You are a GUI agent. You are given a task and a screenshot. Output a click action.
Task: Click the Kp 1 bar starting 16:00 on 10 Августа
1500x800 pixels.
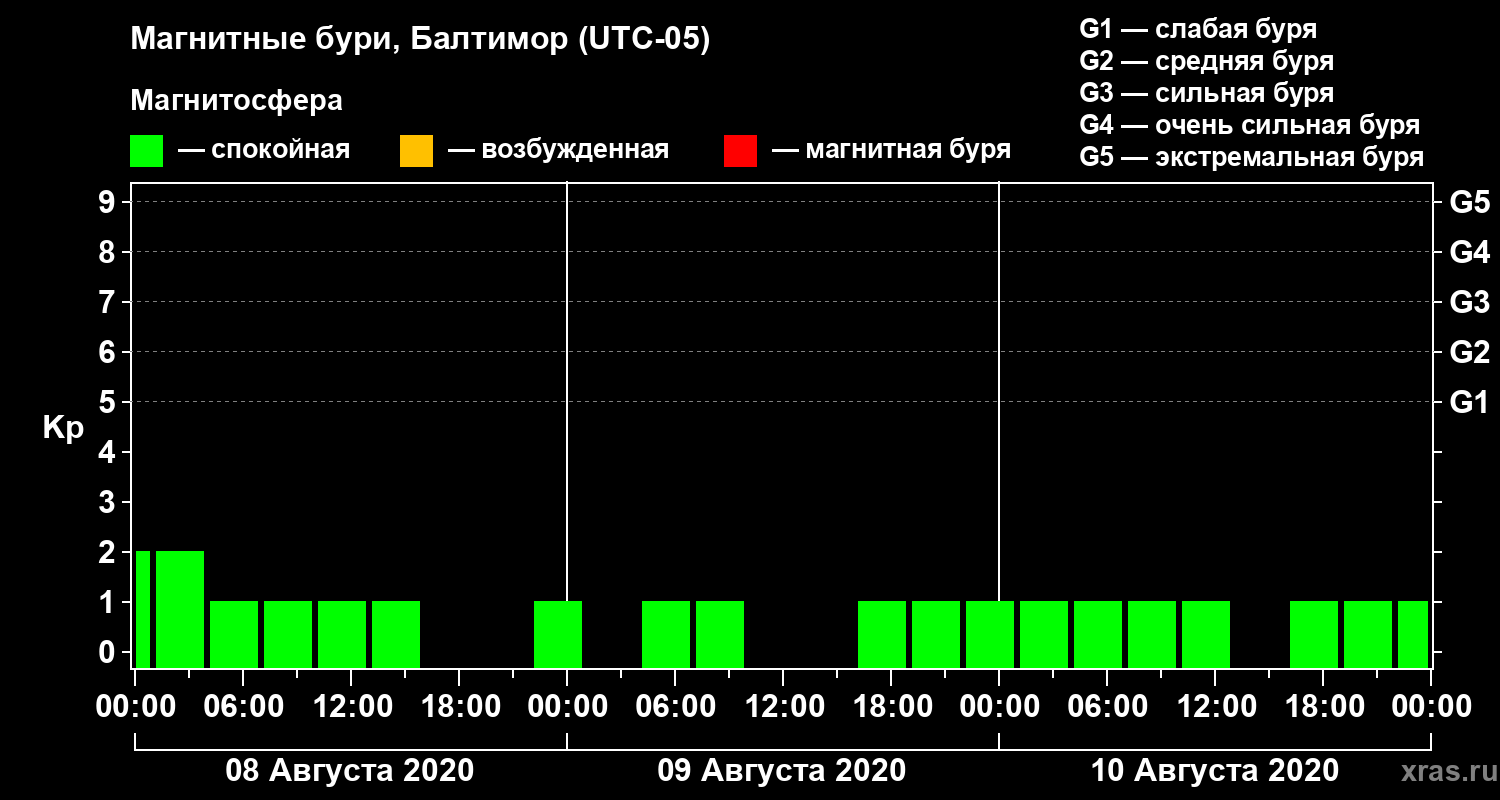(1314, 634)
